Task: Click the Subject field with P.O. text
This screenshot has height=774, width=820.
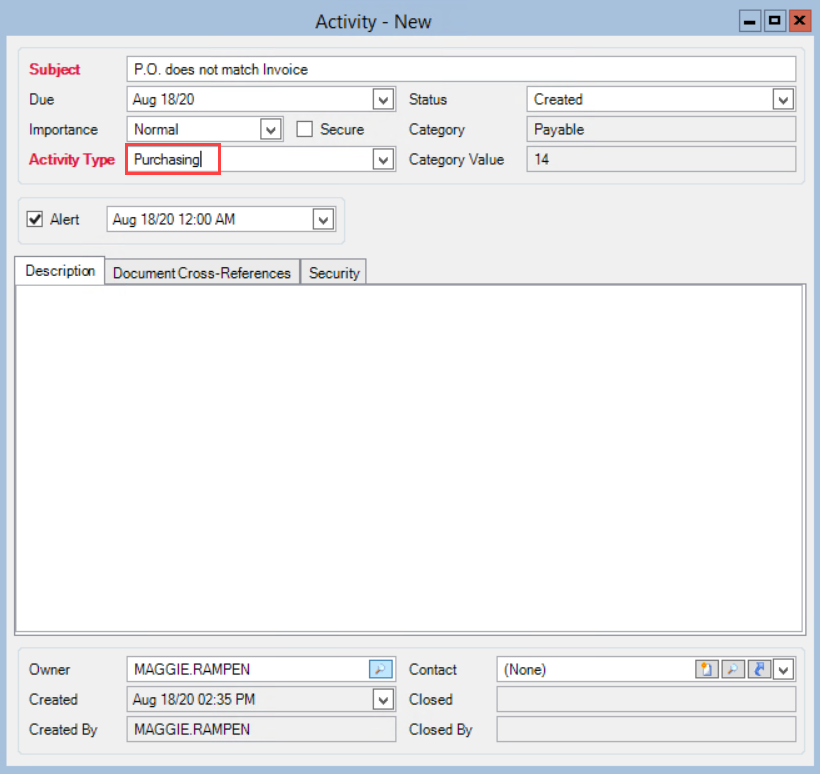Action: coord(461,70)
